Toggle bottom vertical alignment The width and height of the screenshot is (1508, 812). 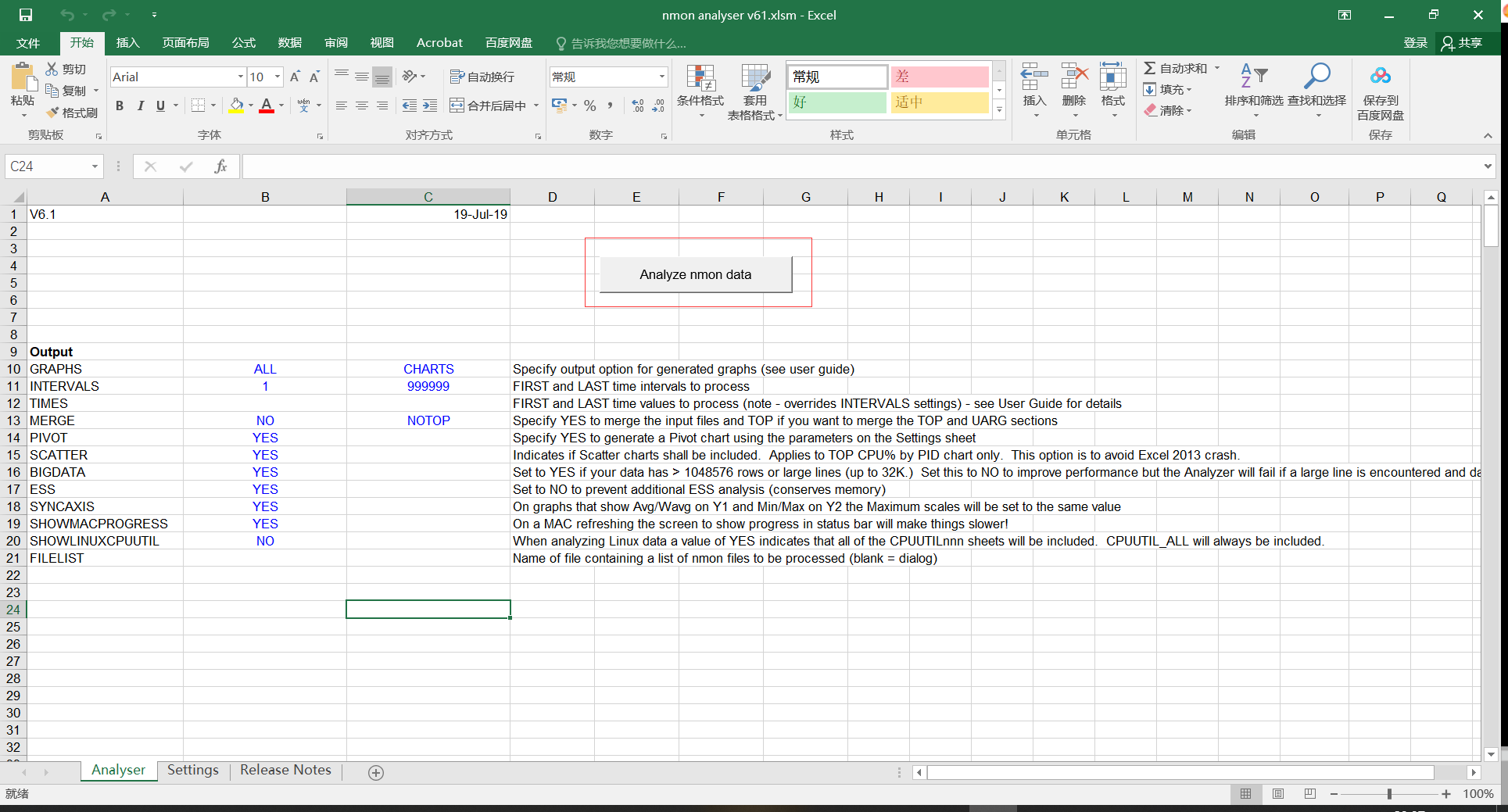pos(382,77)
